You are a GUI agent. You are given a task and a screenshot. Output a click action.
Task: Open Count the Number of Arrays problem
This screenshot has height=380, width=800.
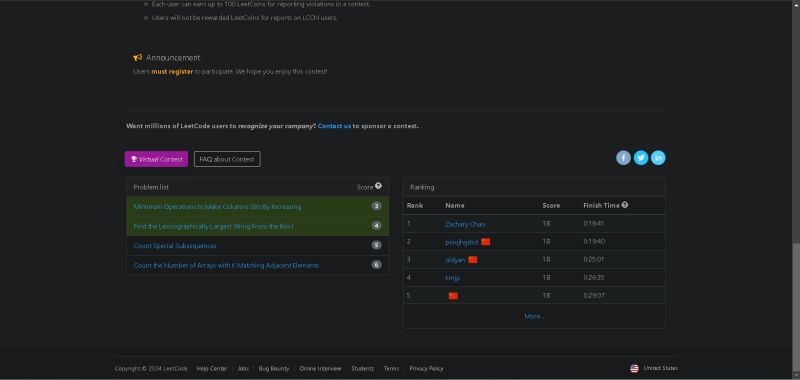[227, 265]
